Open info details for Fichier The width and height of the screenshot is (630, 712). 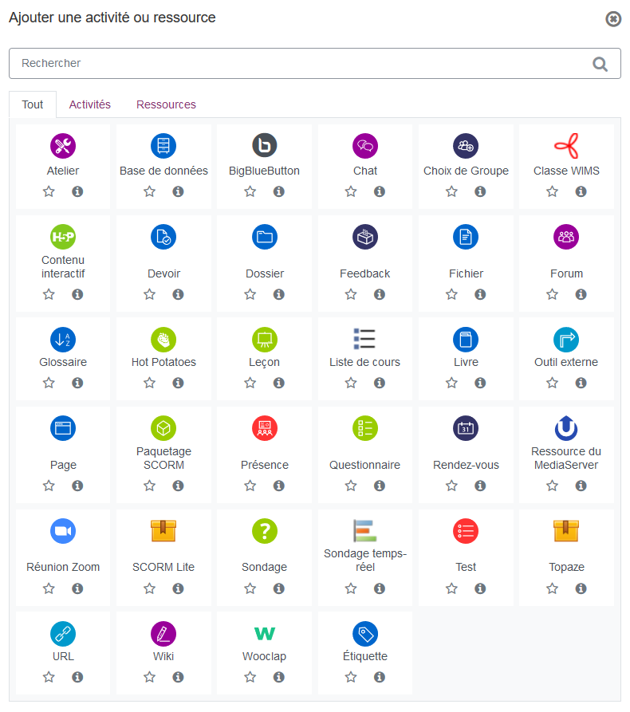click(480, 294)
